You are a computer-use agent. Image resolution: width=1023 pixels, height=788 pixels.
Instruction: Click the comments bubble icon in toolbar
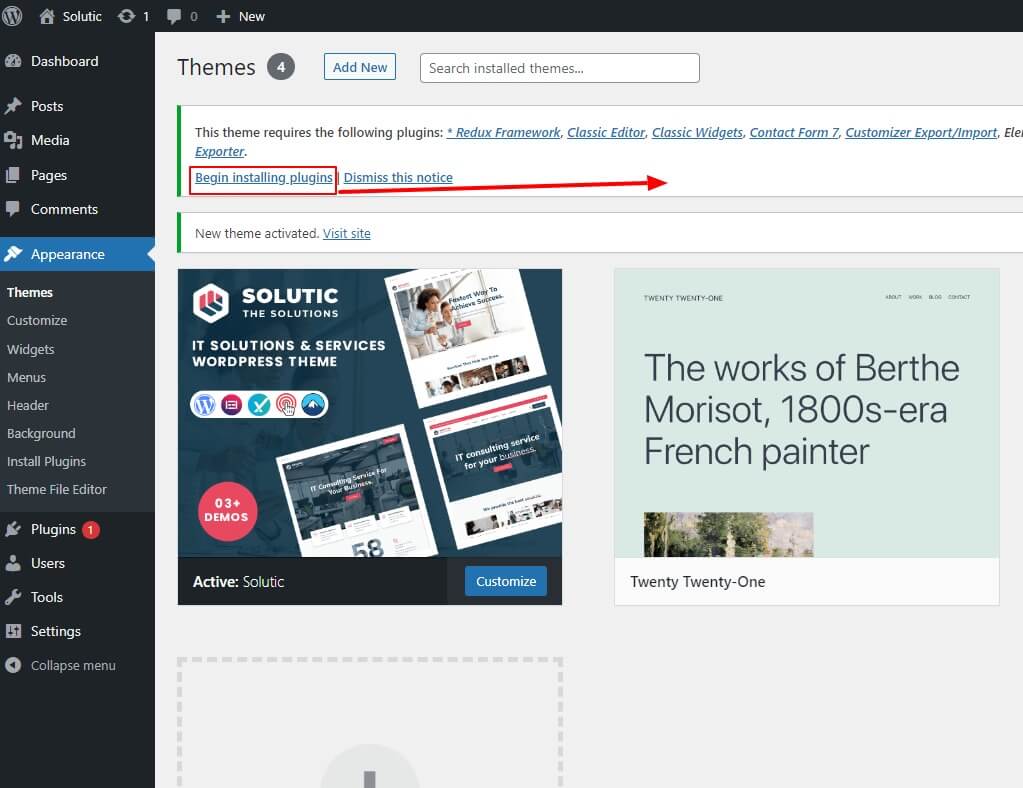pyautogui.click(x=176, y=16)
